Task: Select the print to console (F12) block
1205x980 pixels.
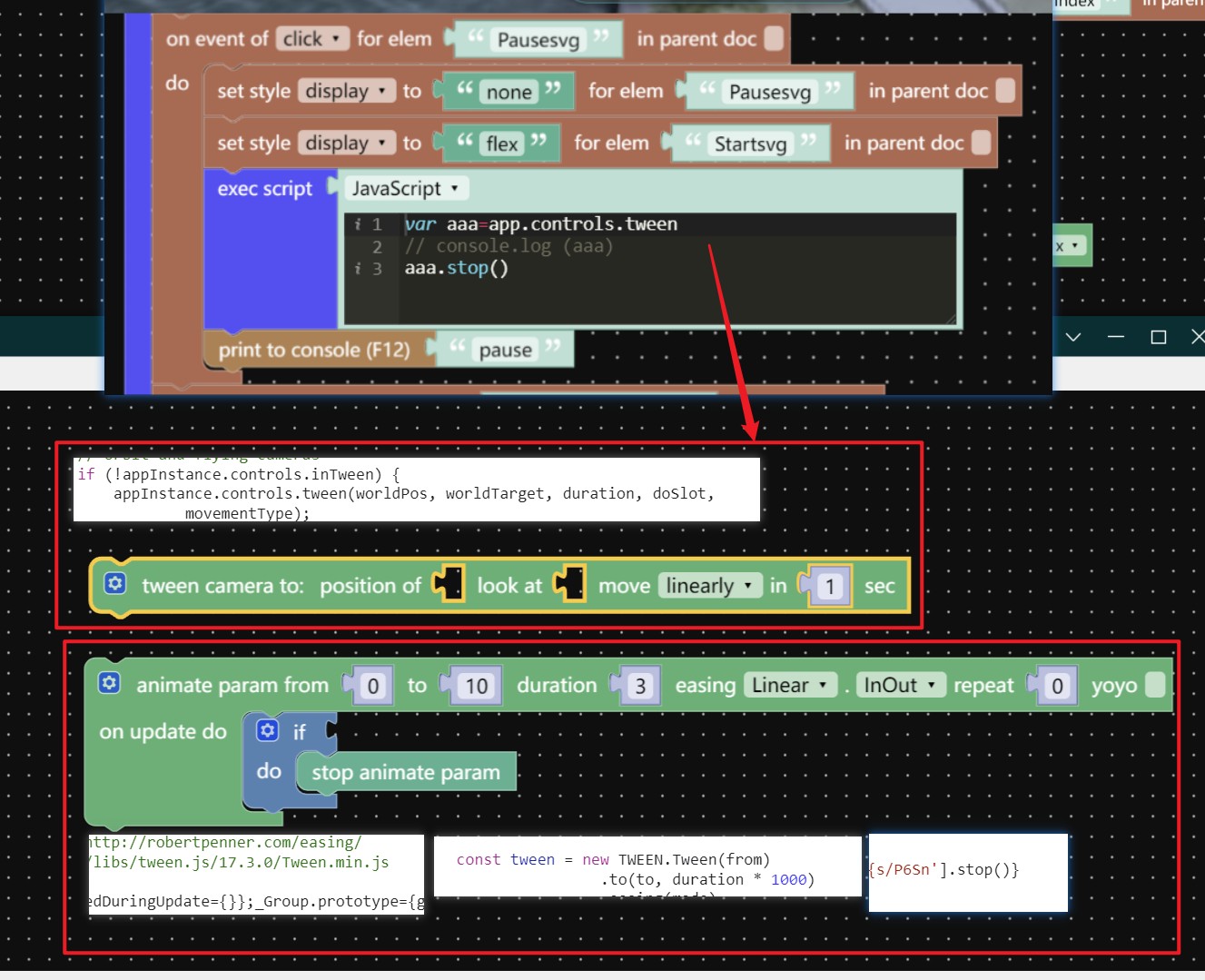Action: pyautogui.click(x=314, y=350)
